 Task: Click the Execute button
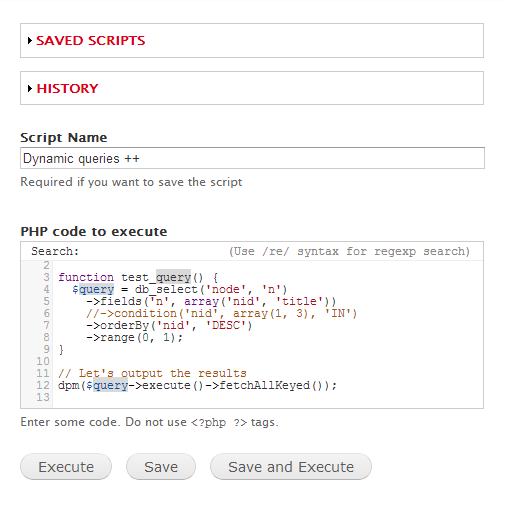(66, 466)
